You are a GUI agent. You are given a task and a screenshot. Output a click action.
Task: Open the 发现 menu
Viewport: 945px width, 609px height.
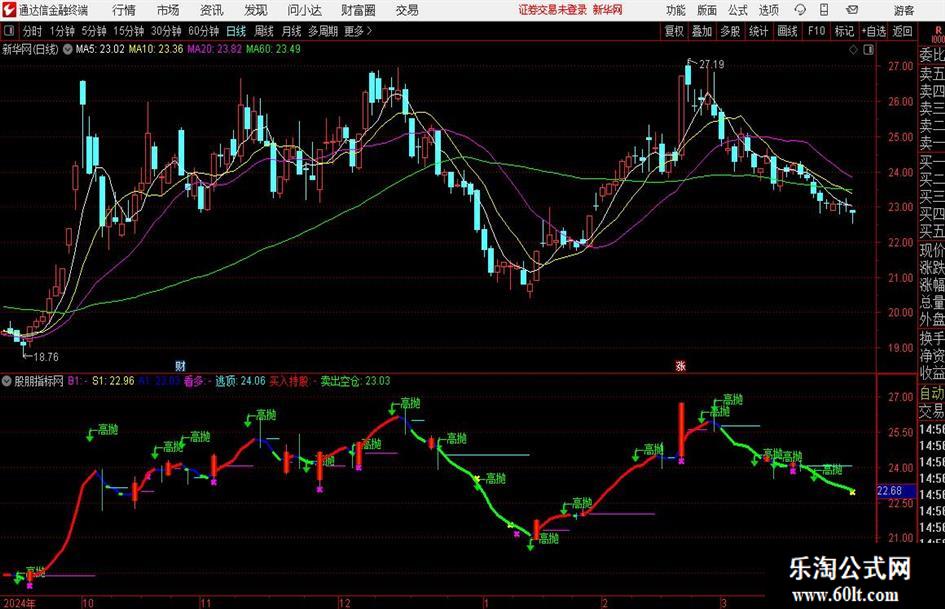256,10
